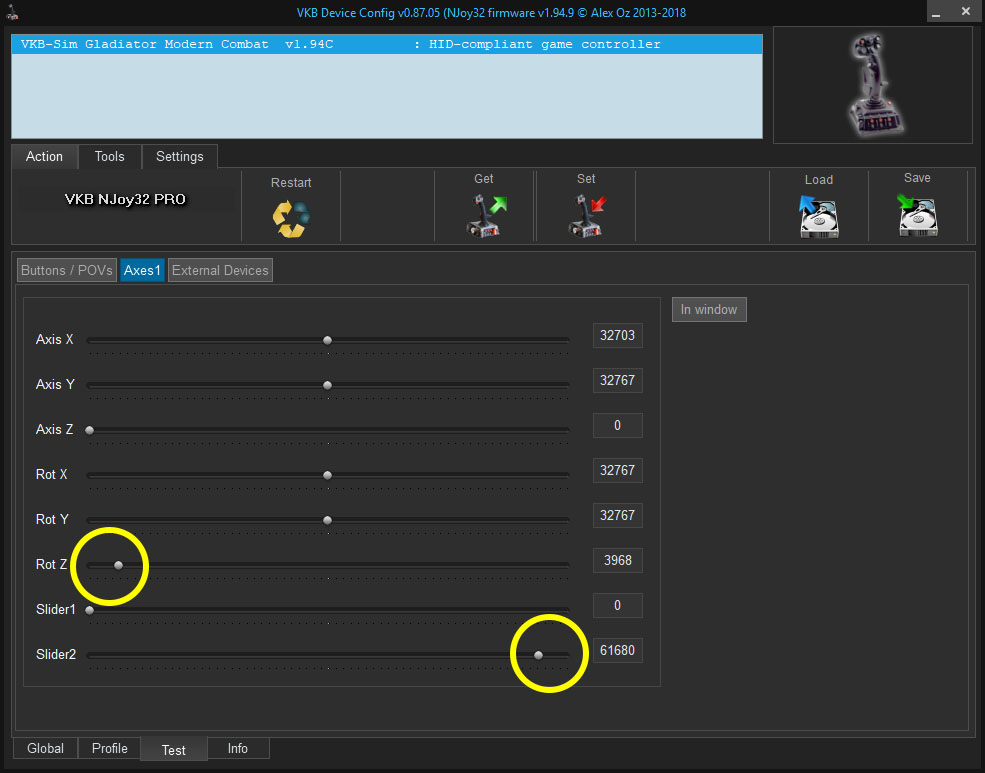This screenshot has height=773, width=985.
Task: Click the Slider2 value field 61680
Action: (618, 651)
